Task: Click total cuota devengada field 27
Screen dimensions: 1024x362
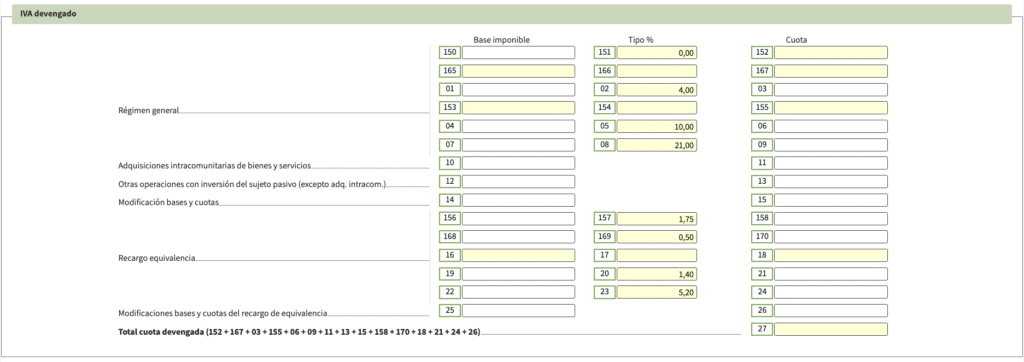Action: tap(831, 329)
